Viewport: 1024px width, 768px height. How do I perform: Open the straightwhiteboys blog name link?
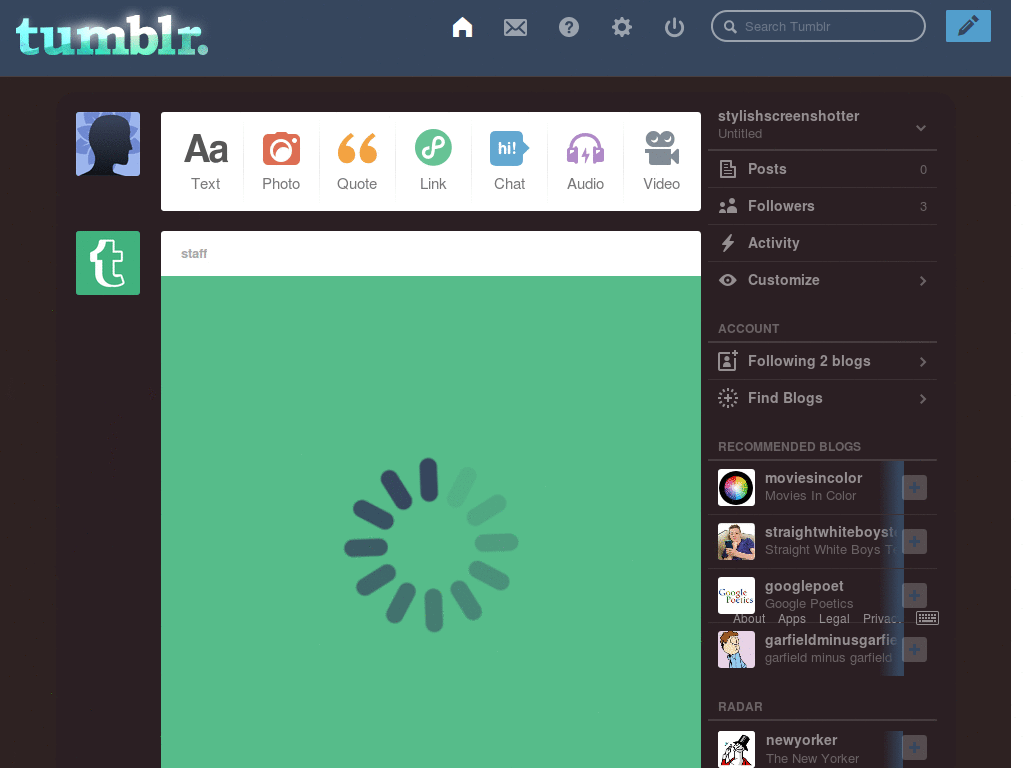(830, 532)
